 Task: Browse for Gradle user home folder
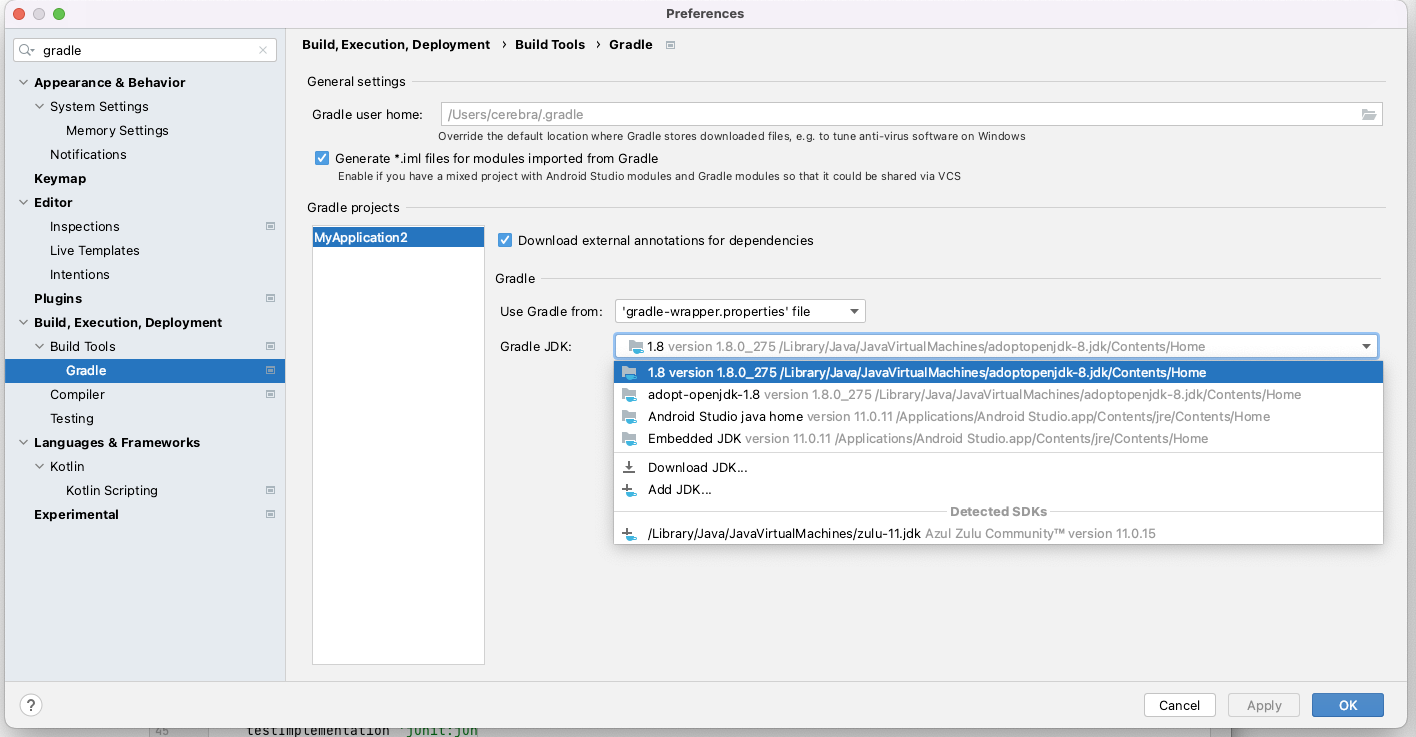coord(1369,114)
